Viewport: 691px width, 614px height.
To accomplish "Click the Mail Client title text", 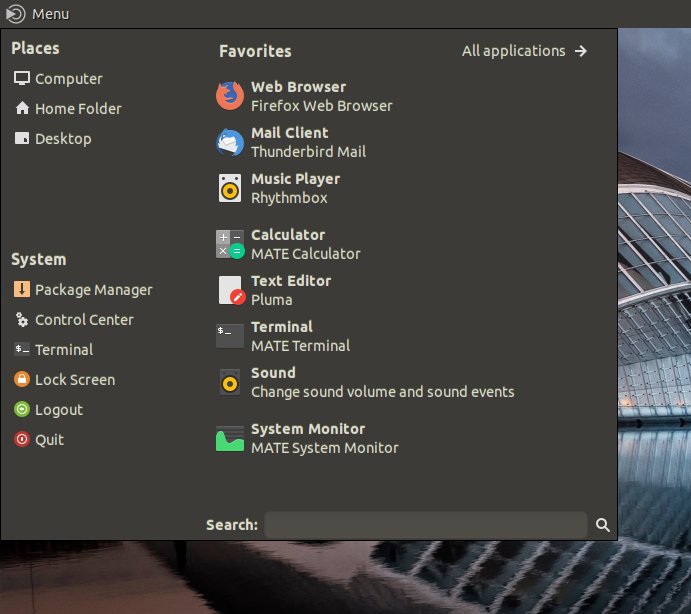I will 290,133.
